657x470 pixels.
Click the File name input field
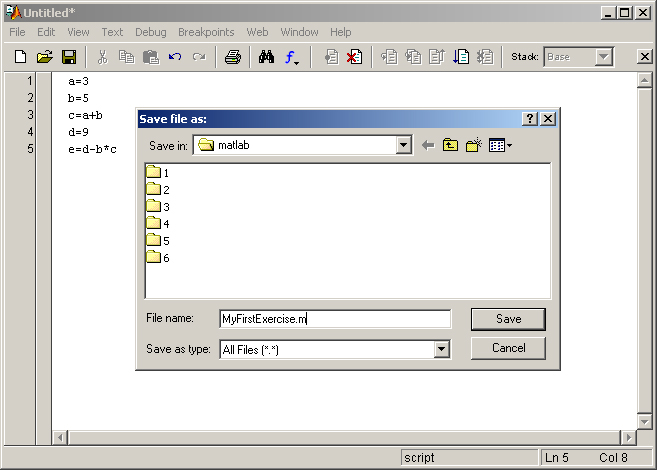pyautogui.click(x=335, y=319)
